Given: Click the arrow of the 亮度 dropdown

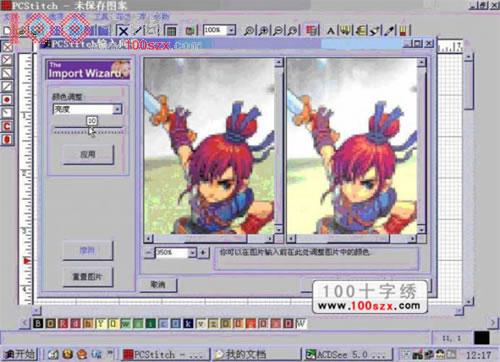Looking at the screenshot, I should [x=117, y=109].
